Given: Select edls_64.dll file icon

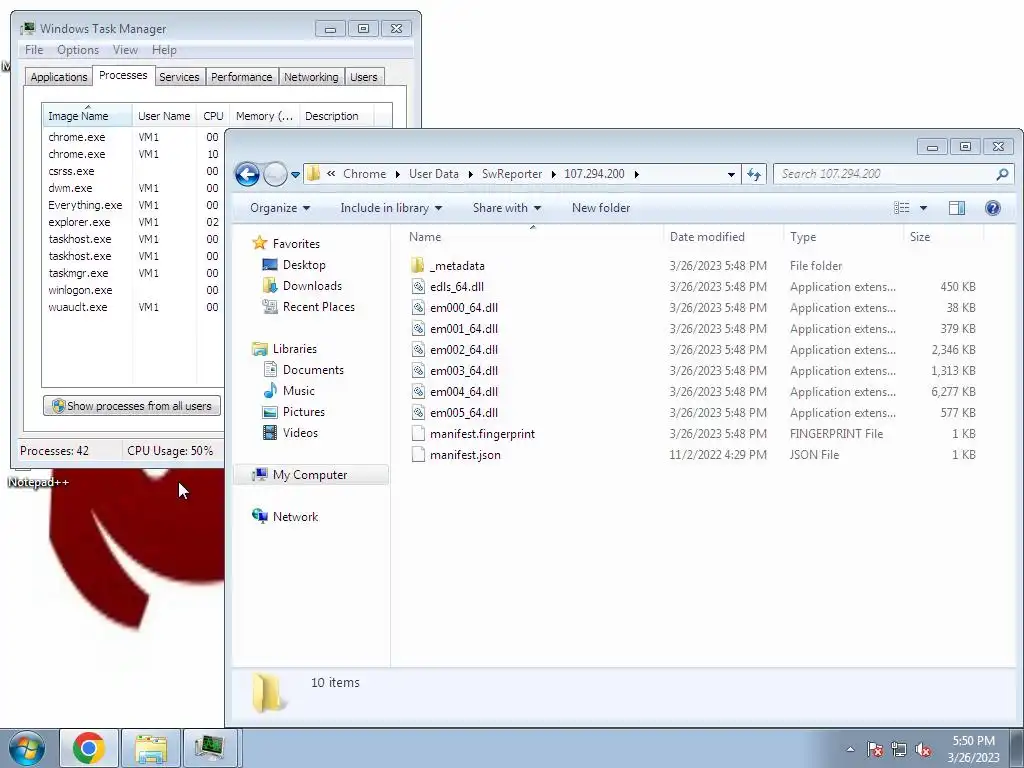Looking at the screenshot, I should point(418,287).
